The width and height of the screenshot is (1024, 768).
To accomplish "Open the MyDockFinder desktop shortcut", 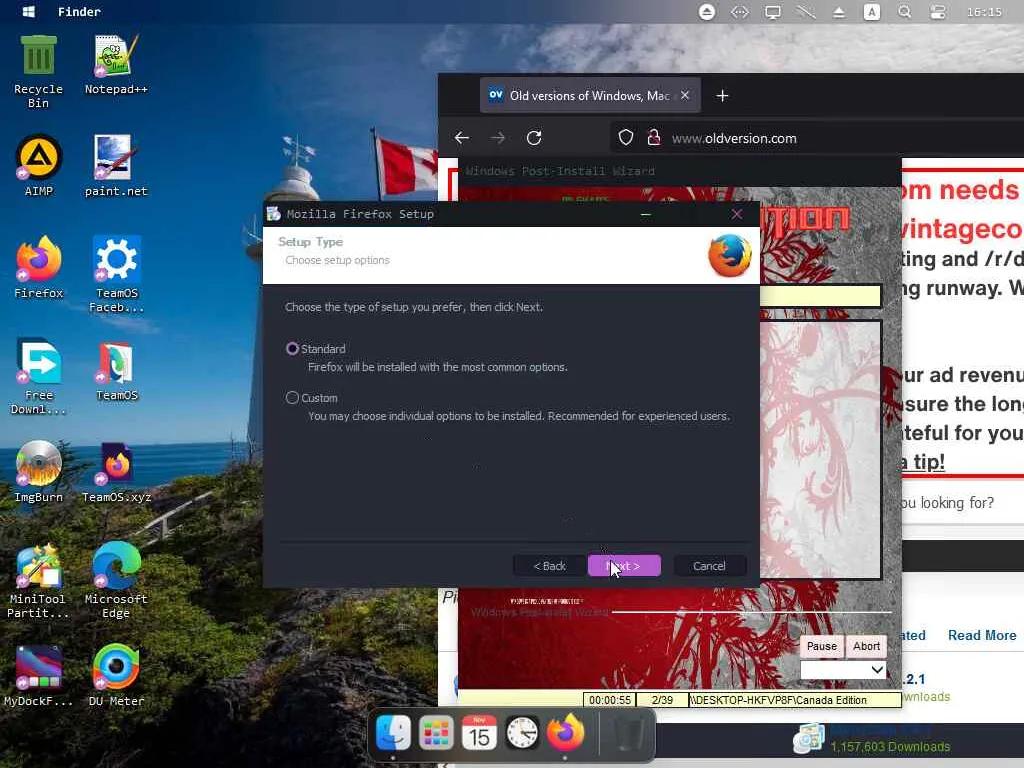I will coord(39,676).
